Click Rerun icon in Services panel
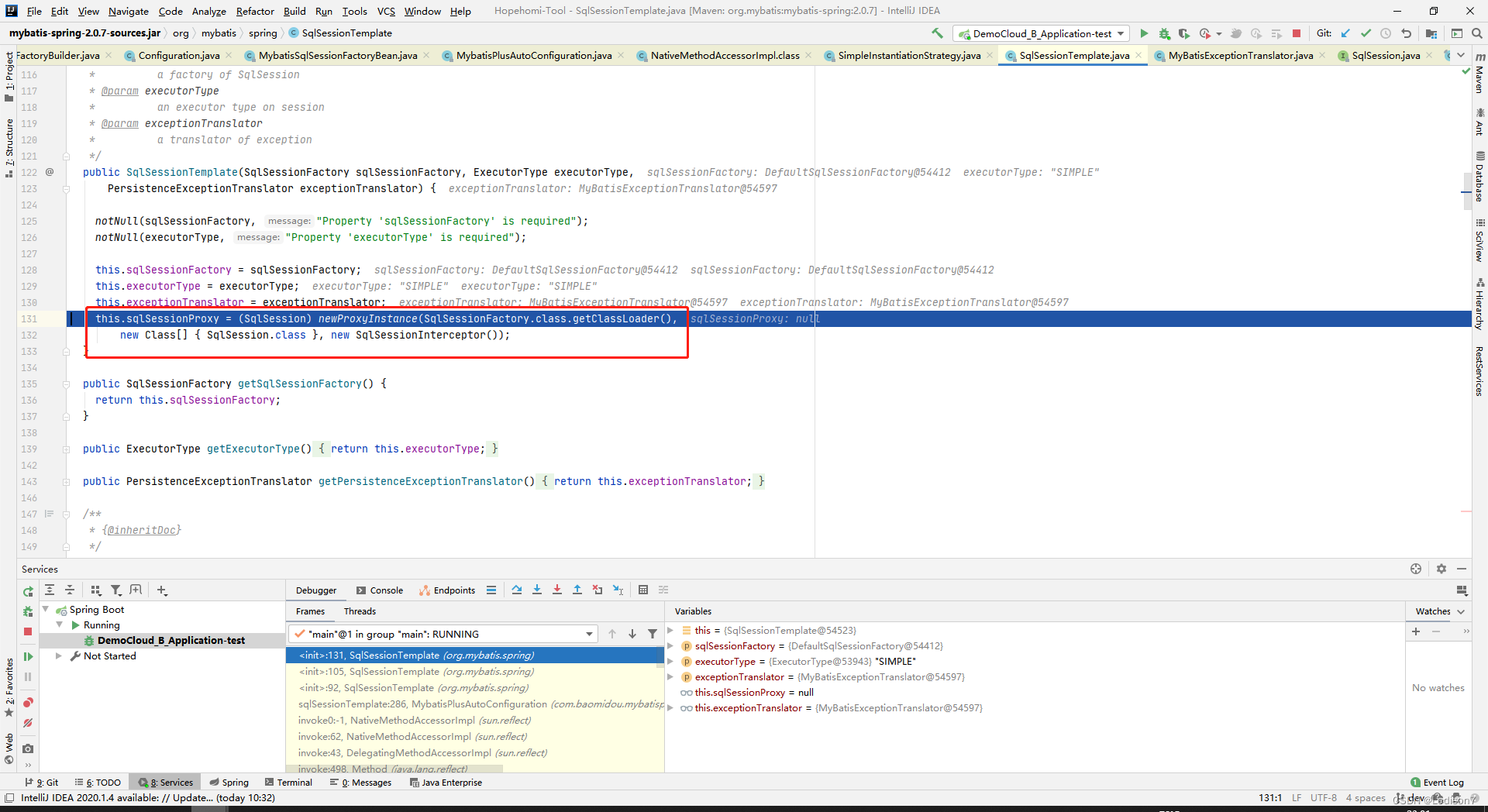This screenshot has width=1488, height=812. point(28,591)
